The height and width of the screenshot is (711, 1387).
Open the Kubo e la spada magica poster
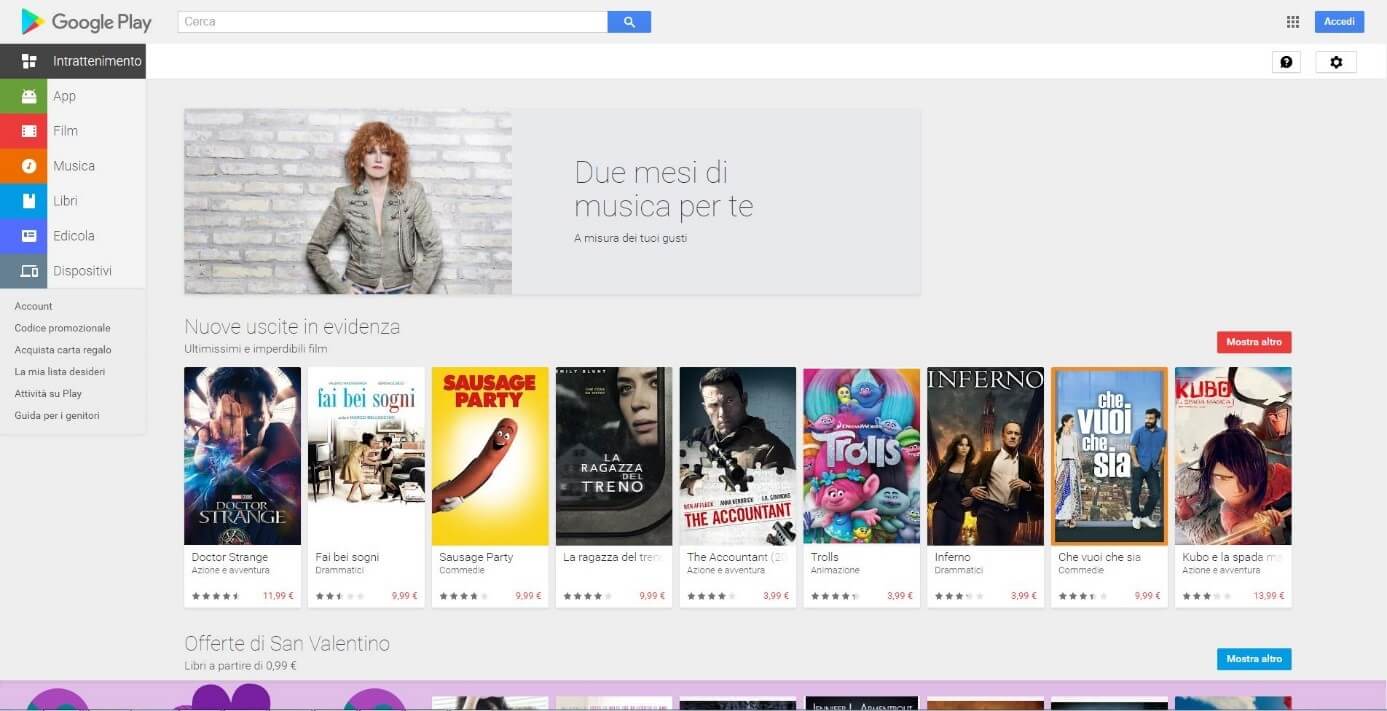[1233, 456]
